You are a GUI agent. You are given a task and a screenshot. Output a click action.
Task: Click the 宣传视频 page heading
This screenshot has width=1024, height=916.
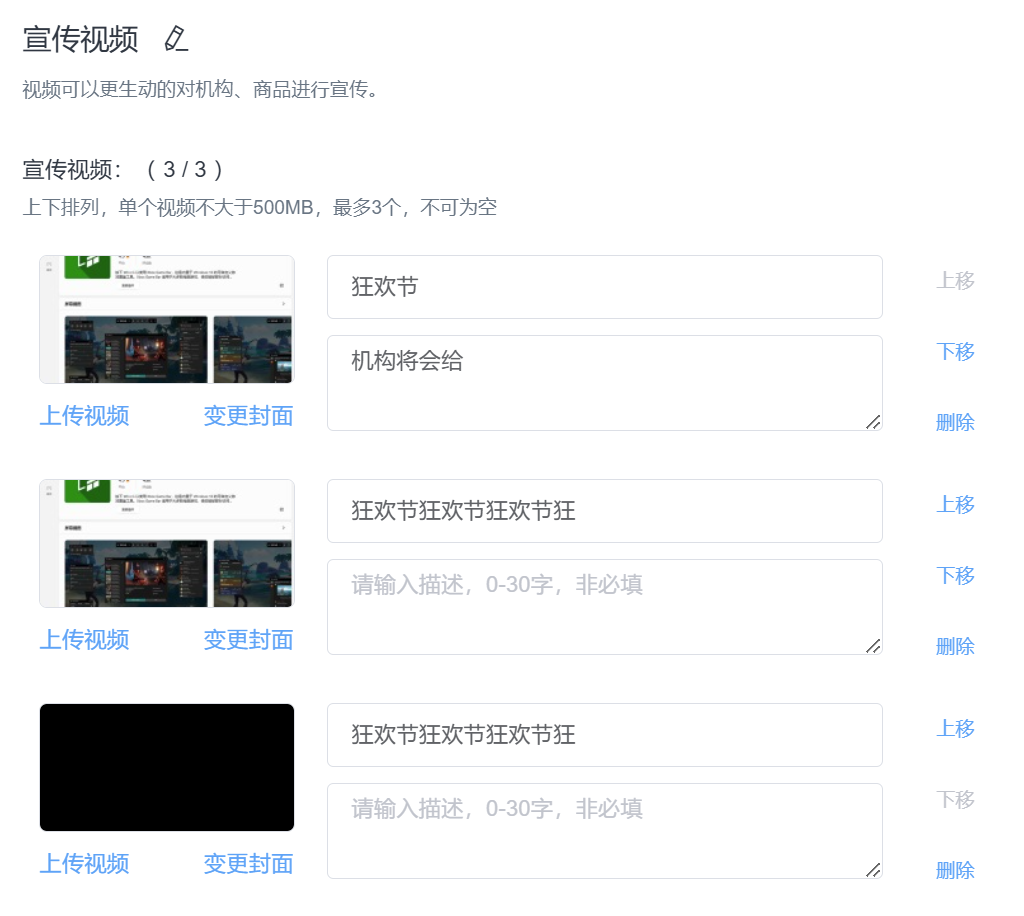point(80,39)
